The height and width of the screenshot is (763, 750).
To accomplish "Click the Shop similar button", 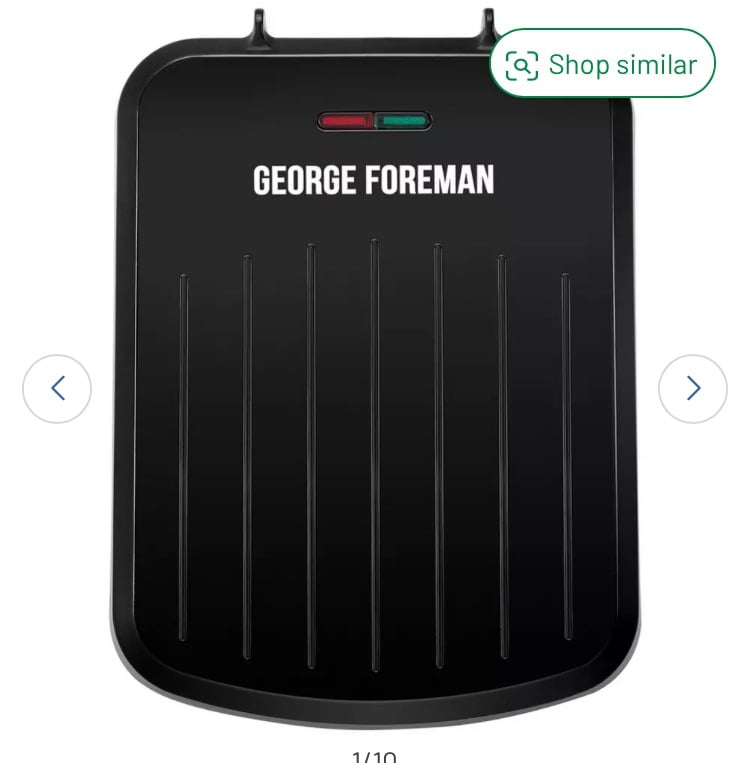I will pyautogui.click(x=602, y=63).
